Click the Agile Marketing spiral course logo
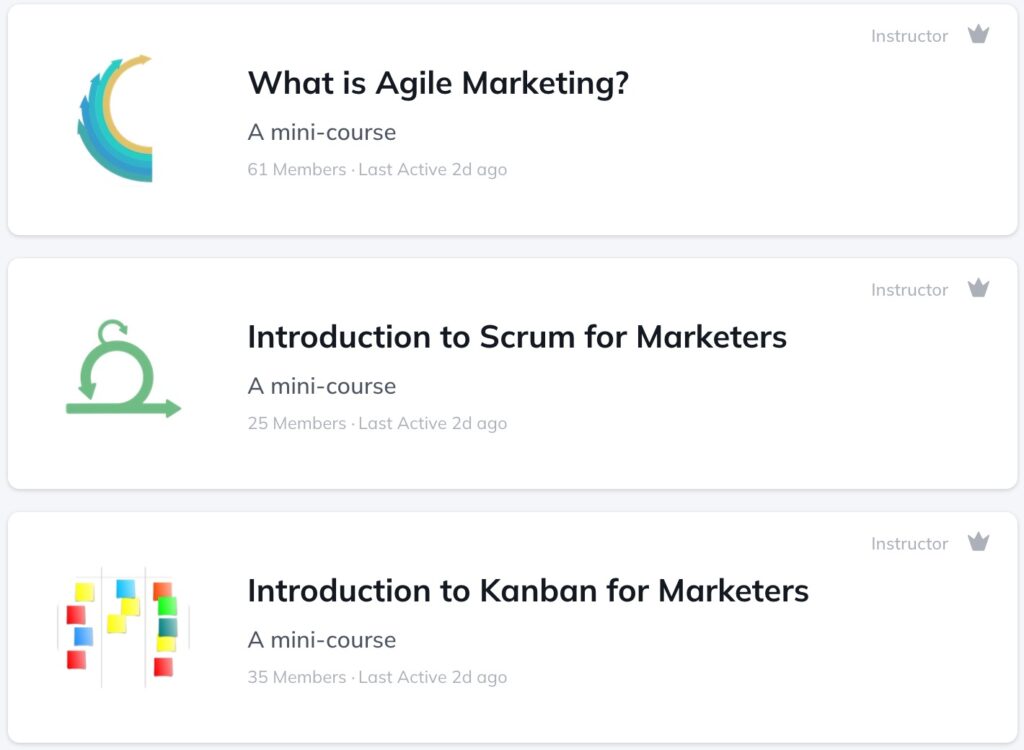The height and width of the screenshot is (750, 1024). (x=116, y=118)
